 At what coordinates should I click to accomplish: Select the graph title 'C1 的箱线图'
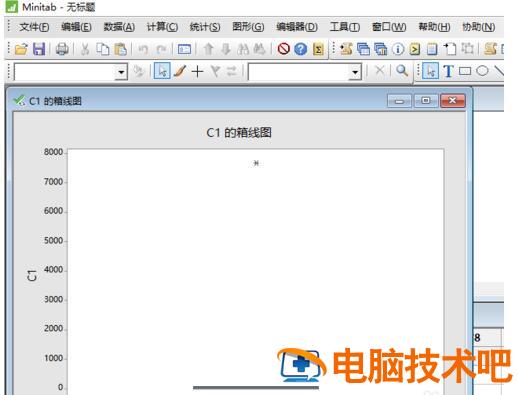pyautogui.click(x=239, y=133)
